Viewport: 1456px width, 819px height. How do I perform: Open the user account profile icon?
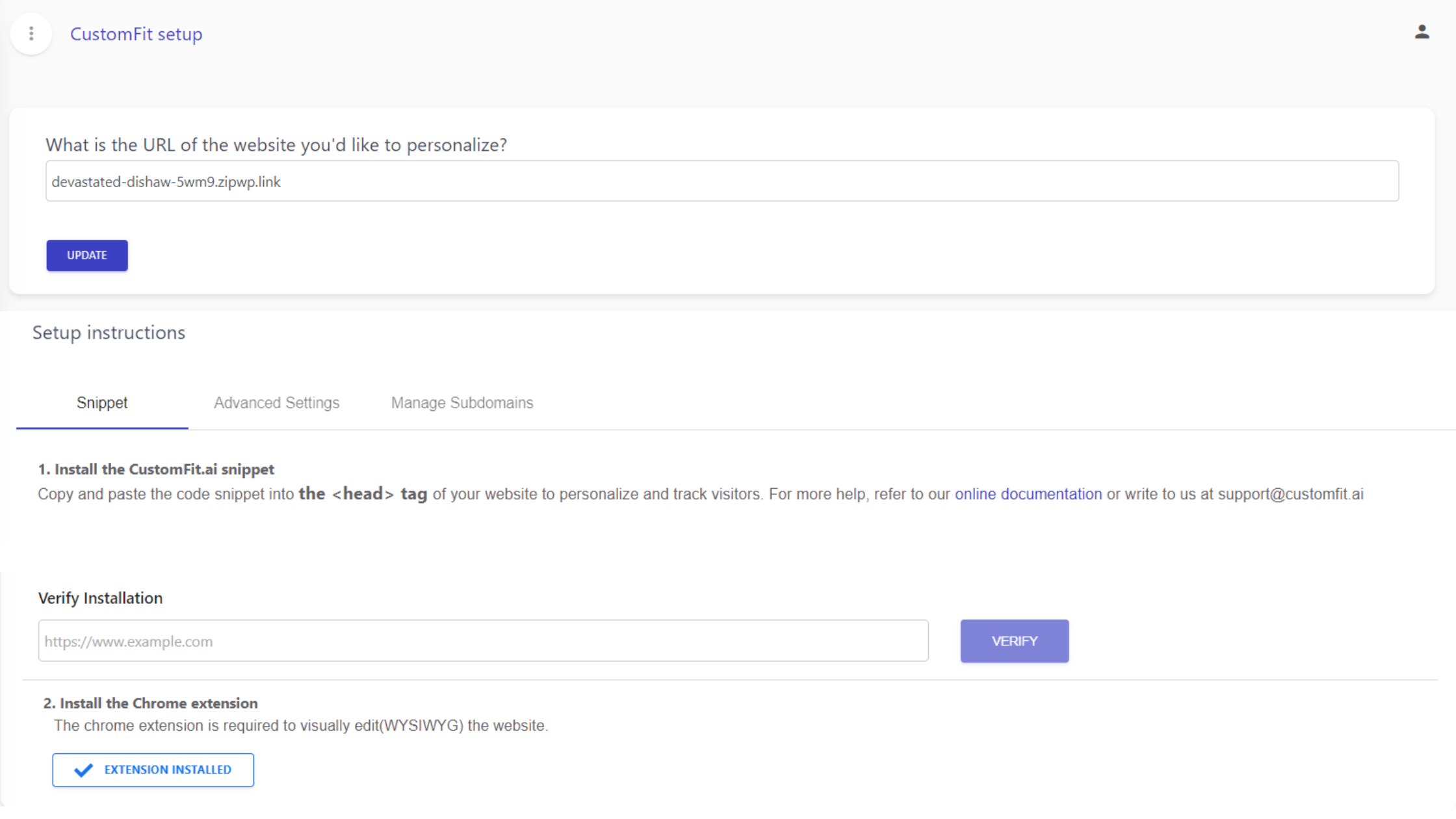click(1422, 32)
